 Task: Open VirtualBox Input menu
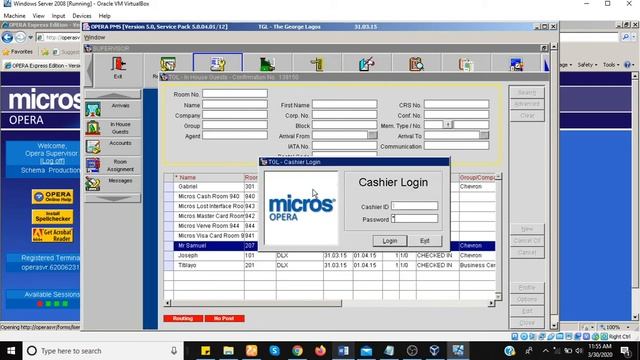click(58, 16)
